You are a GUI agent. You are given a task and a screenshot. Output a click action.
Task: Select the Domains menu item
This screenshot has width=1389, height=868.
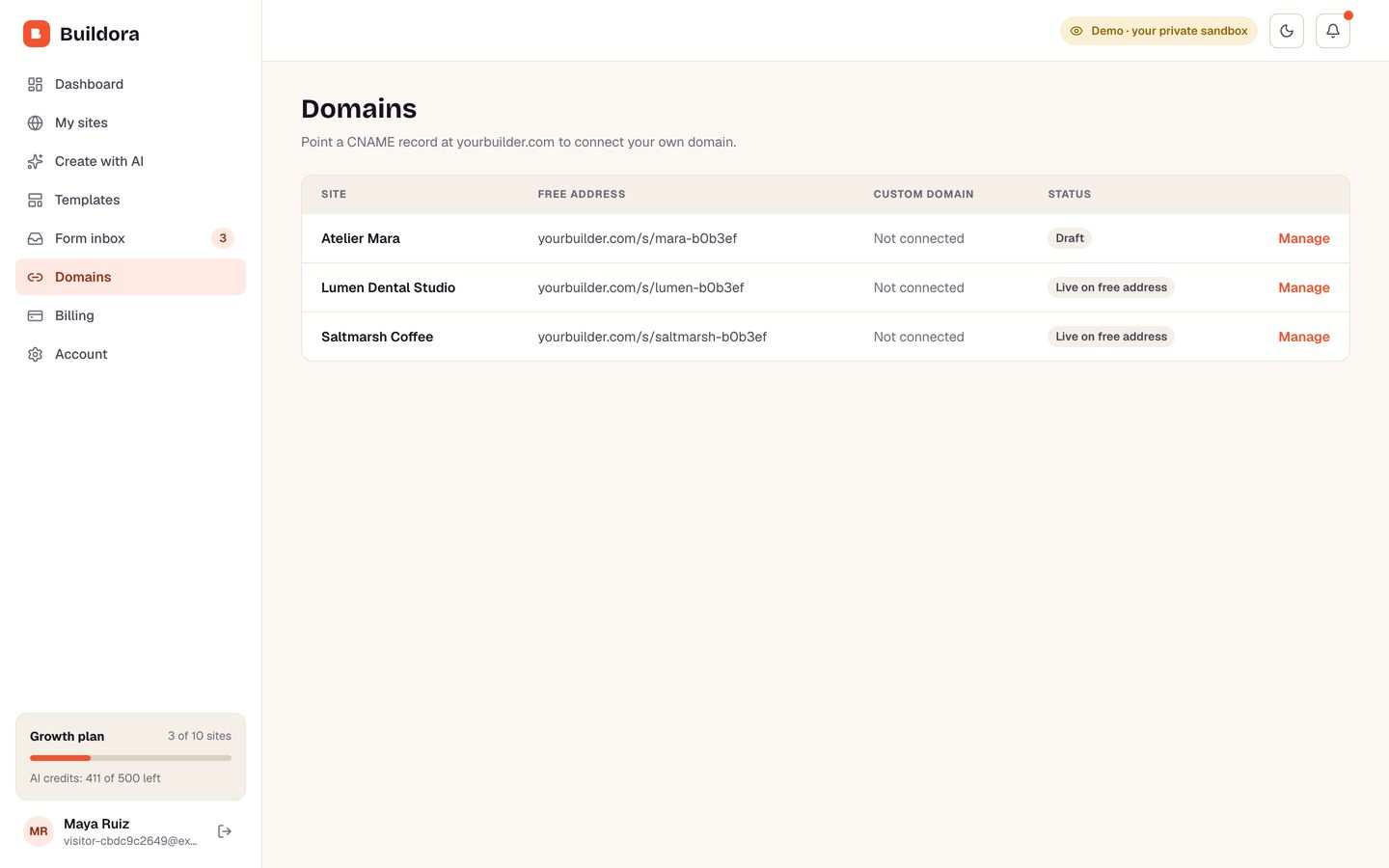(130, 277)
